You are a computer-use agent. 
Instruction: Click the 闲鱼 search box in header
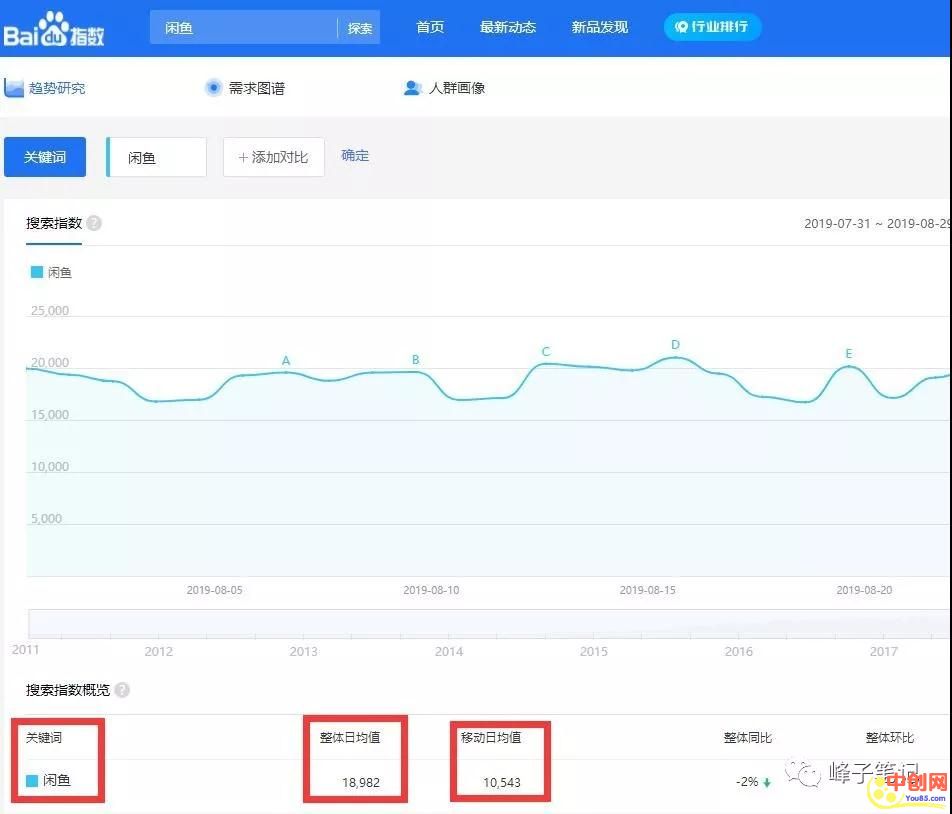coord(243,28)
